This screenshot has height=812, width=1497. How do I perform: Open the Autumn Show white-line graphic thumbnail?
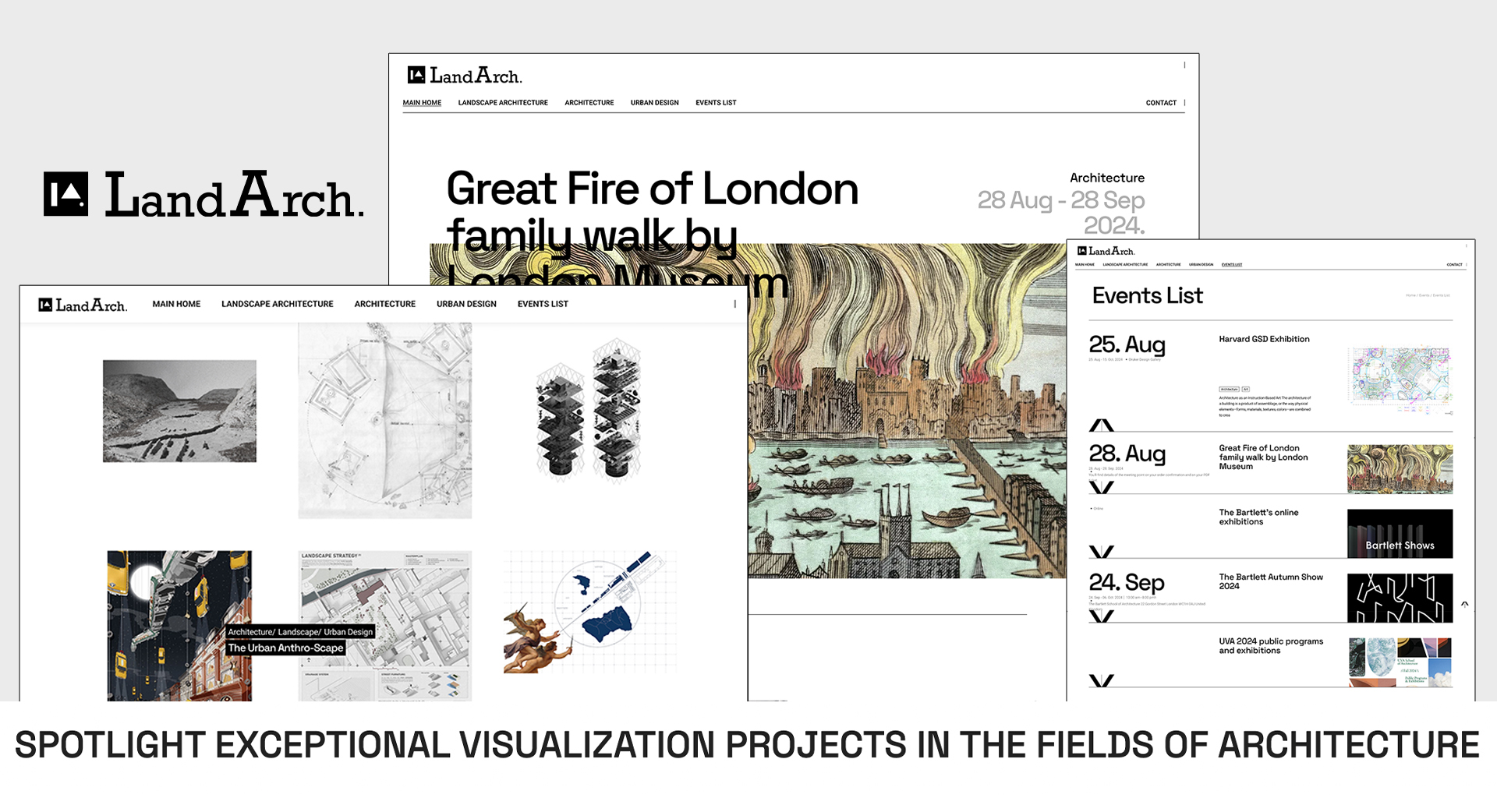pos(1400,598)
